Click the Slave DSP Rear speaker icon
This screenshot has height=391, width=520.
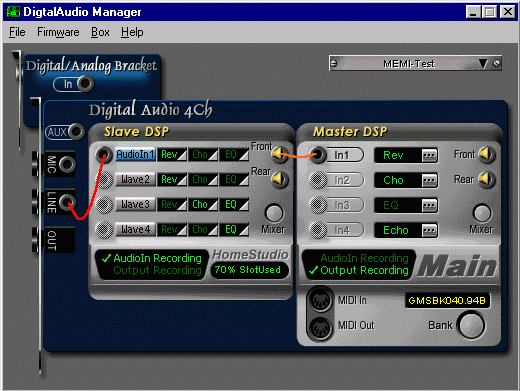[279, 179]
